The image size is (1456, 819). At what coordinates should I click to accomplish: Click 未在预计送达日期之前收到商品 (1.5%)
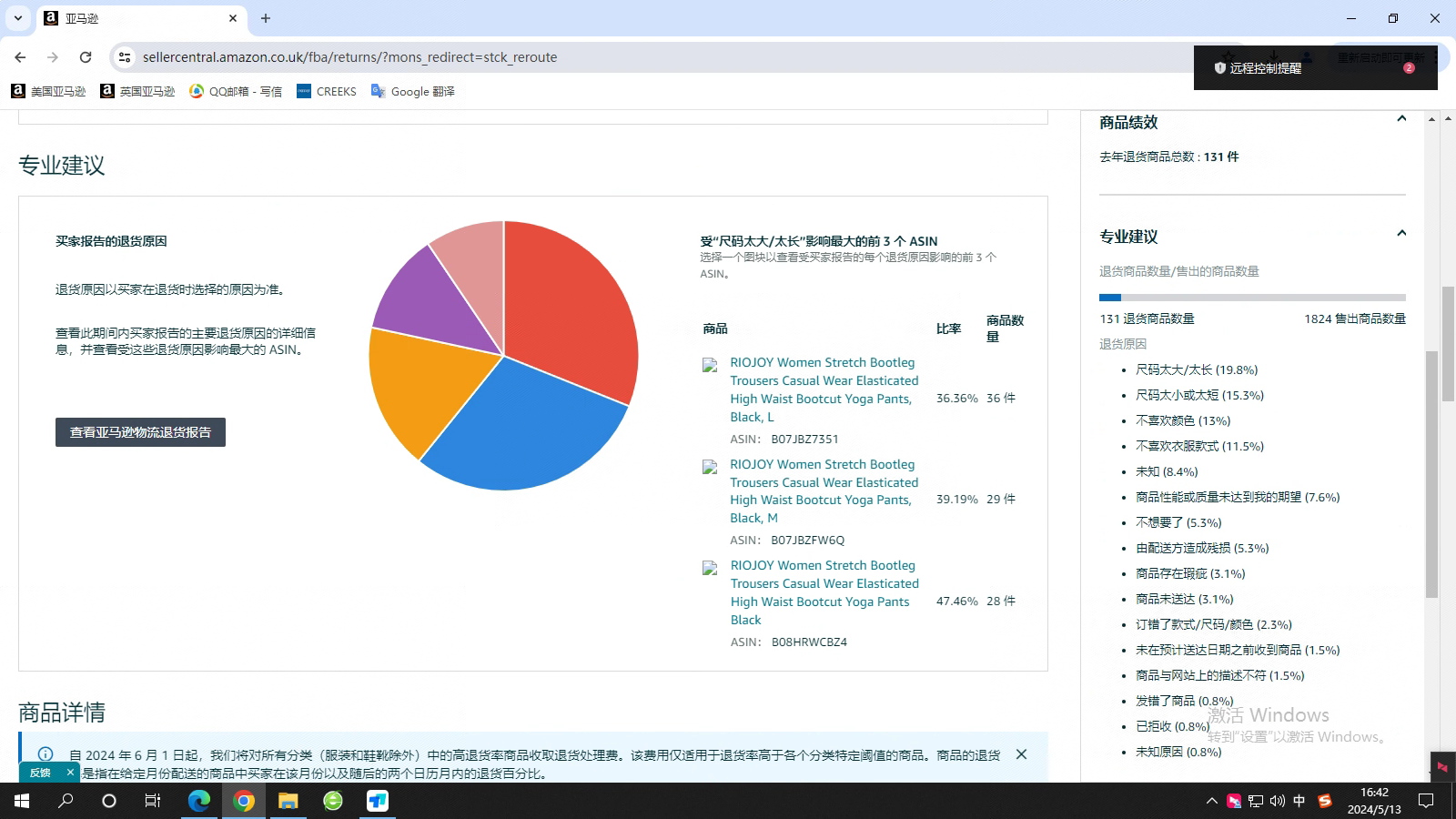click(1238, 651)
